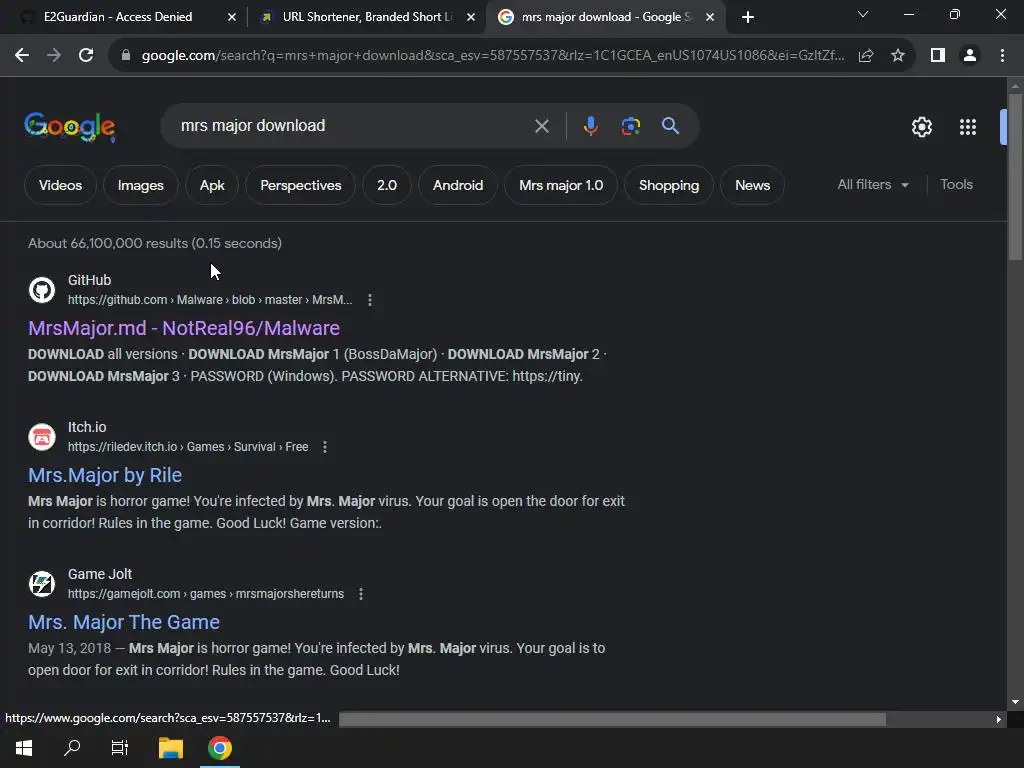Viewport: 1024px width, 768px height.
Task: Select the Apk filter chip
Action: (212, 185)
